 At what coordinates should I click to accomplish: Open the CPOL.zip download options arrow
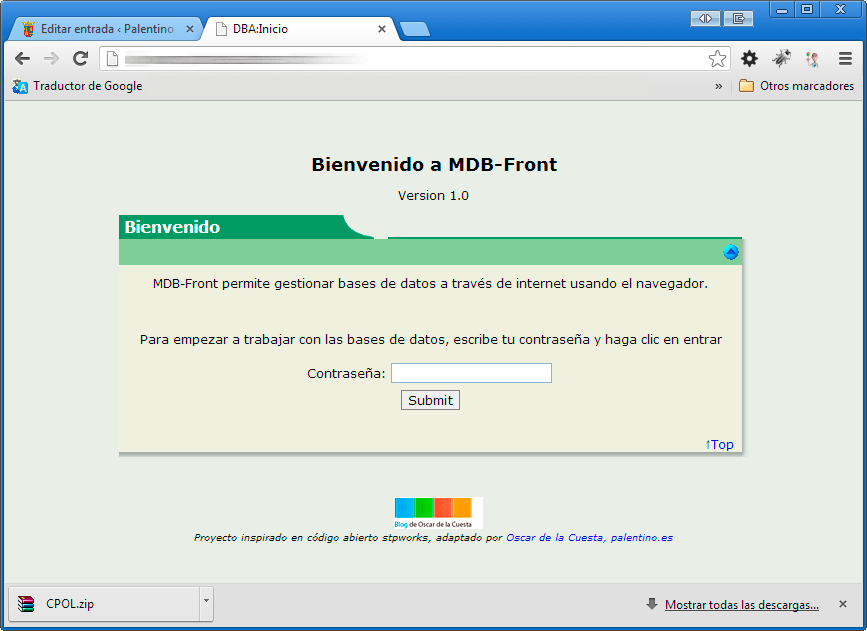pos(206,603)
